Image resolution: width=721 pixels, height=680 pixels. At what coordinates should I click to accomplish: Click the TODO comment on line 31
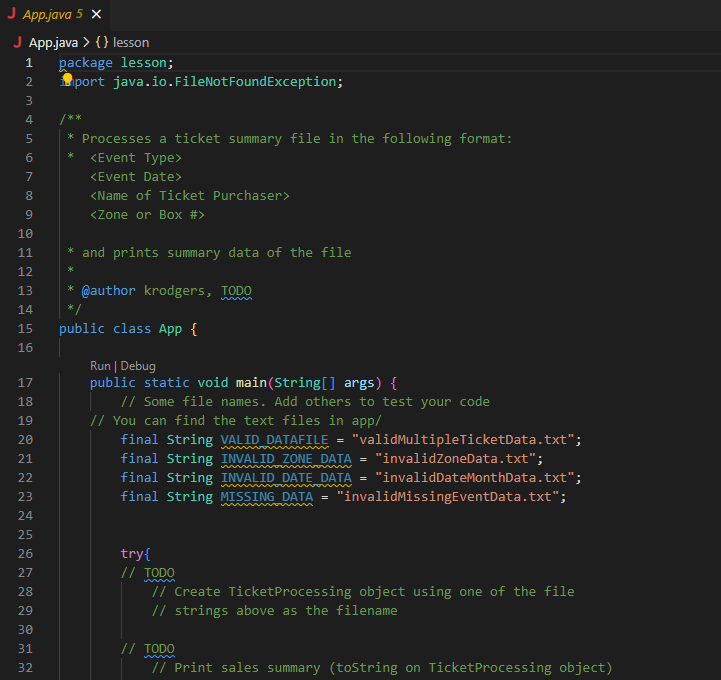pyautogui.click(x=159, y=649)
